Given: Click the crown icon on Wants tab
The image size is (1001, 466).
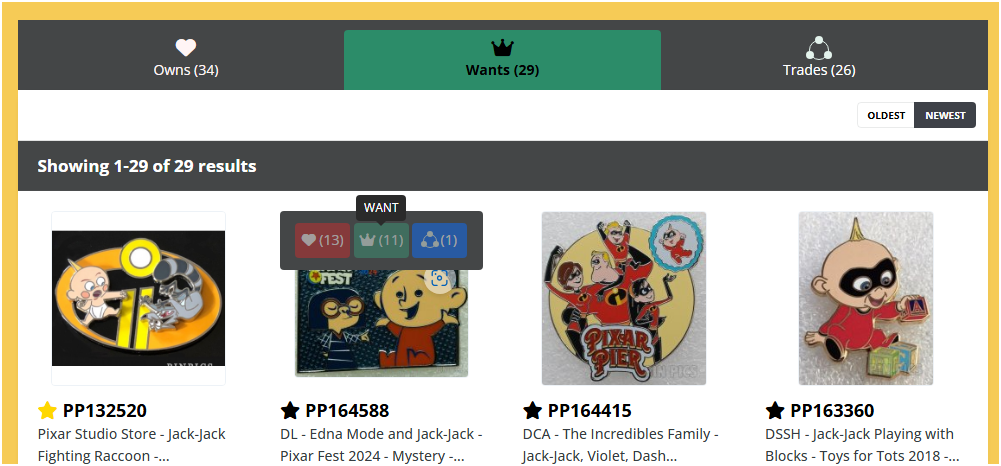Looking at the screenshot, I should pyautogui.click(x=502, y=47).
